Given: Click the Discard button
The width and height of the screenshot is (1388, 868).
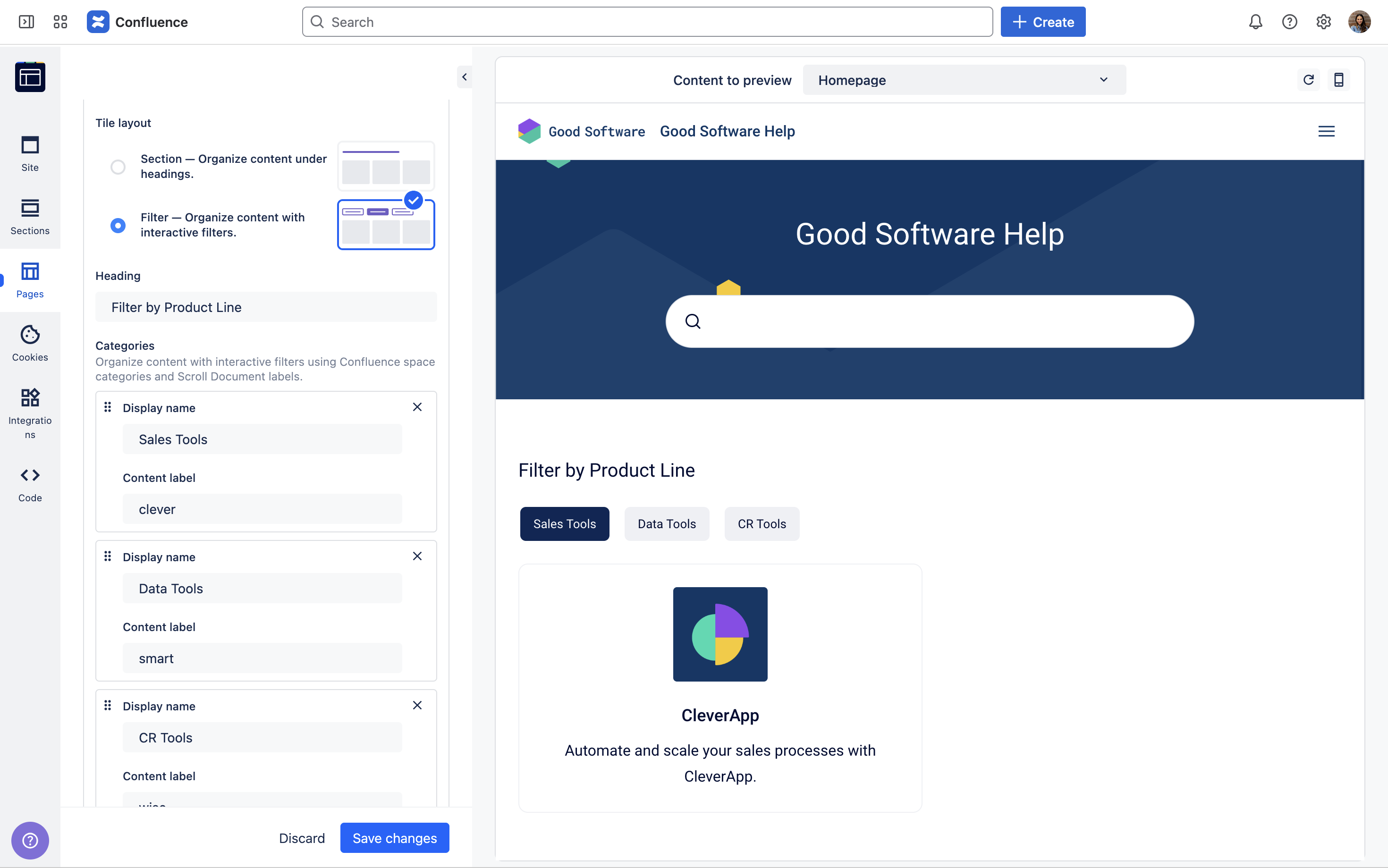Looking at the screenshot, I should pos(301,838).
